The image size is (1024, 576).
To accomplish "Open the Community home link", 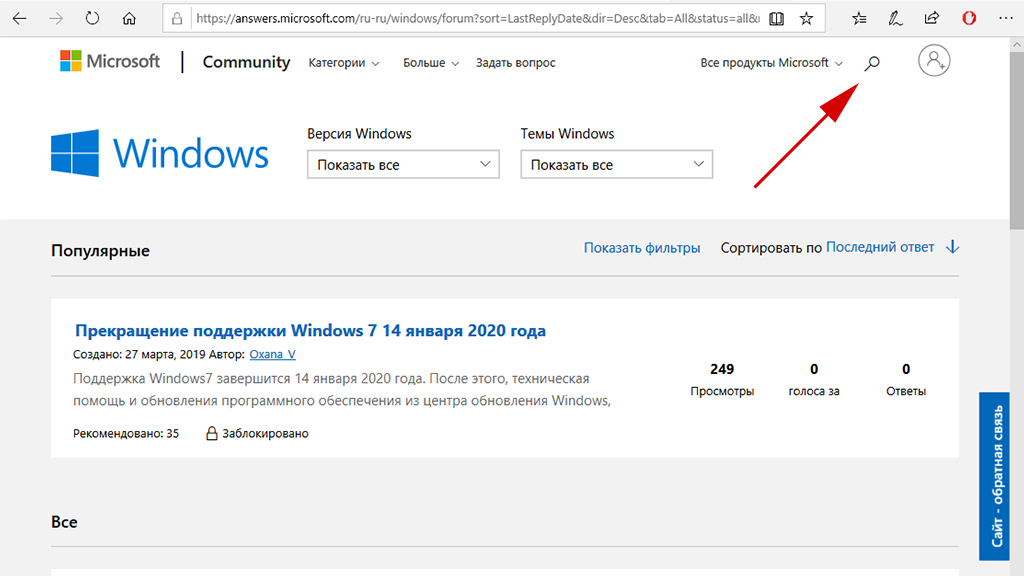I will 246,62.
